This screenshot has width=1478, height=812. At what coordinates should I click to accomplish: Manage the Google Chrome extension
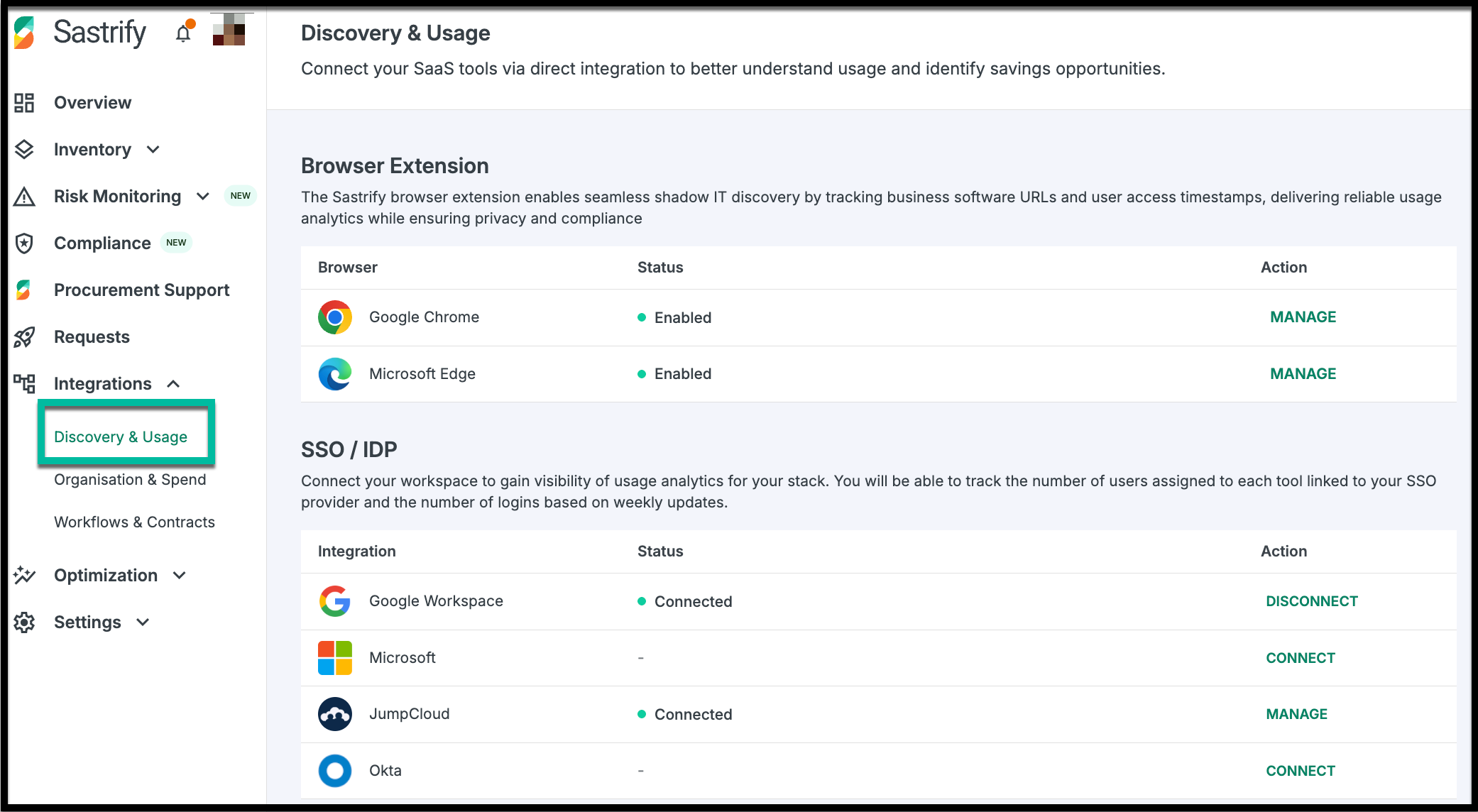coord(1303,317)
